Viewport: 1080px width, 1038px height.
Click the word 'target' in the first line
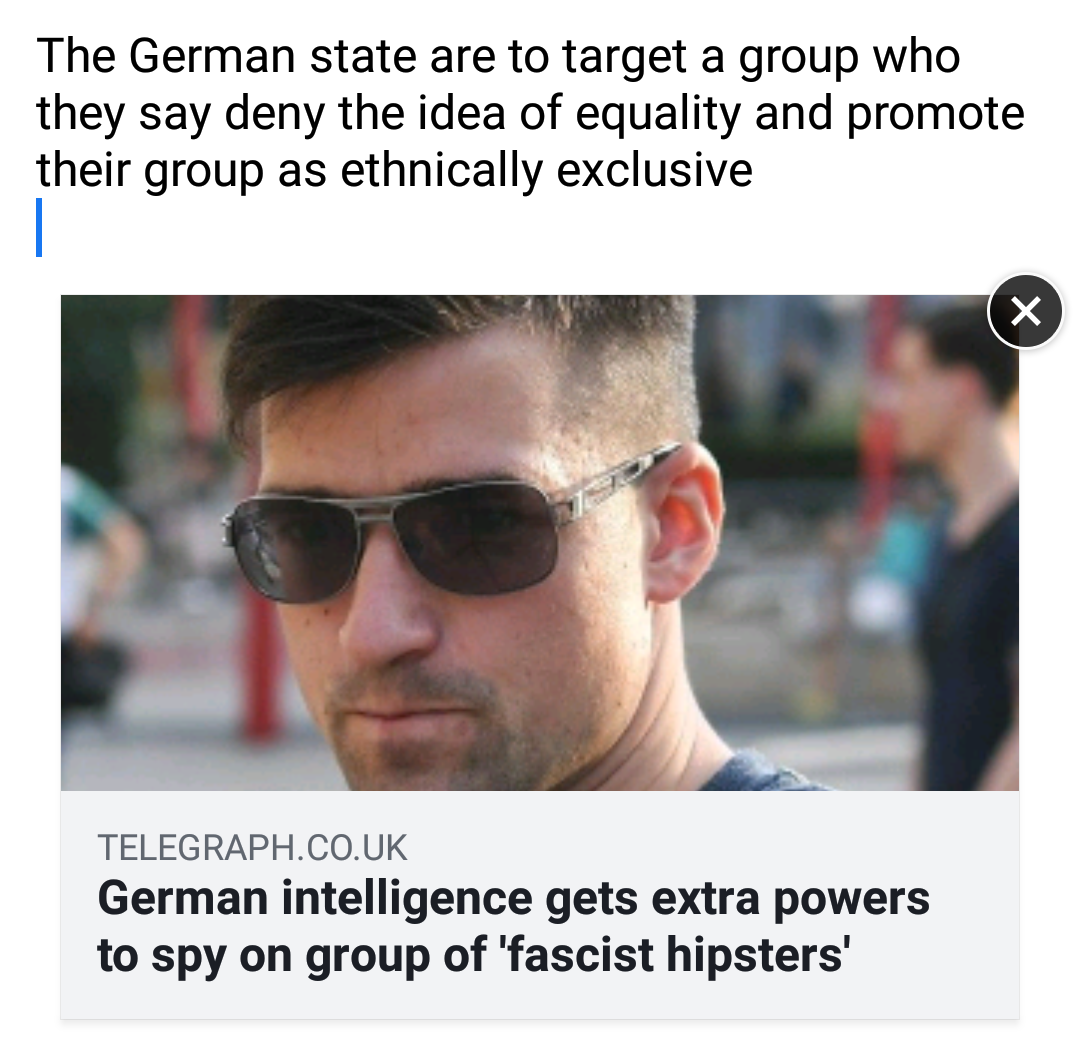pyautogui.click(x=625, y=57)
